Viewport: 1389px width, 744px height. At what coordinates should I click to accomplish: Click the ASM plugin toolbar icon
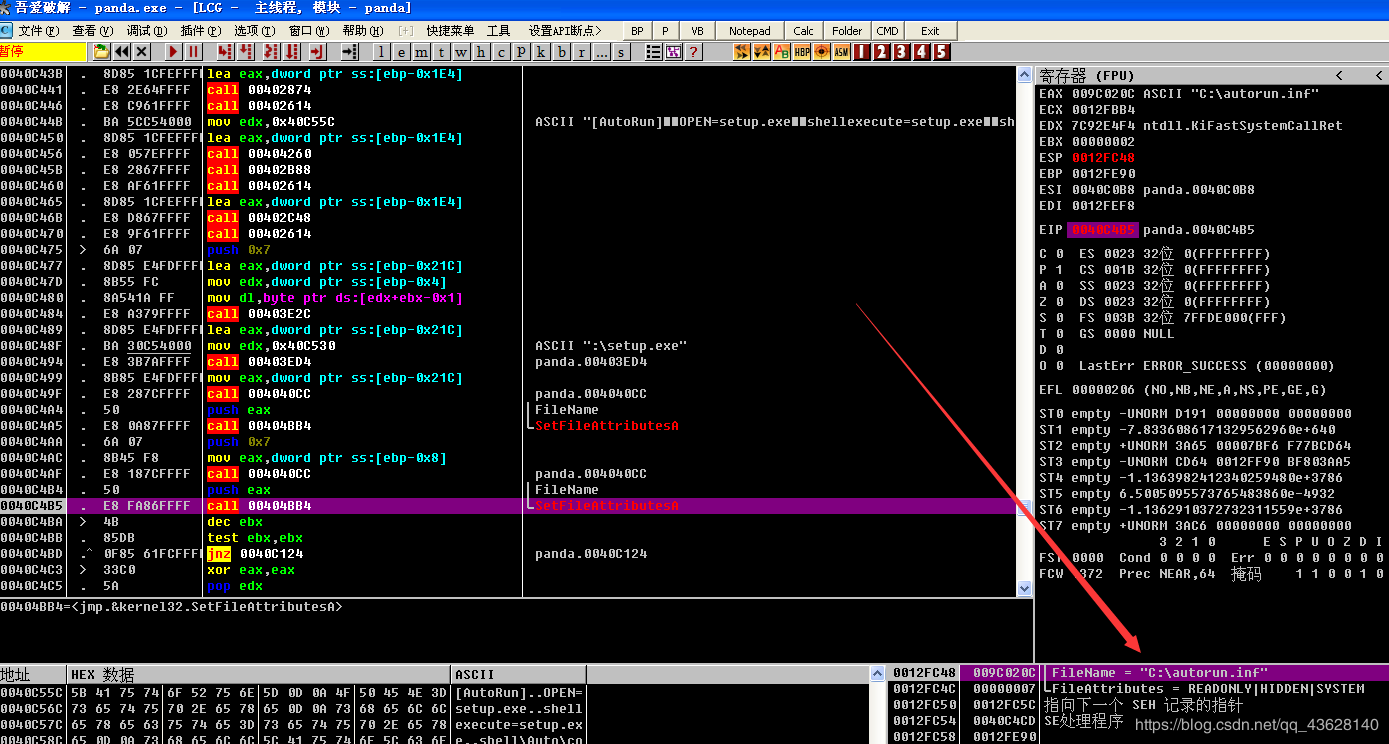coord(842,52)
